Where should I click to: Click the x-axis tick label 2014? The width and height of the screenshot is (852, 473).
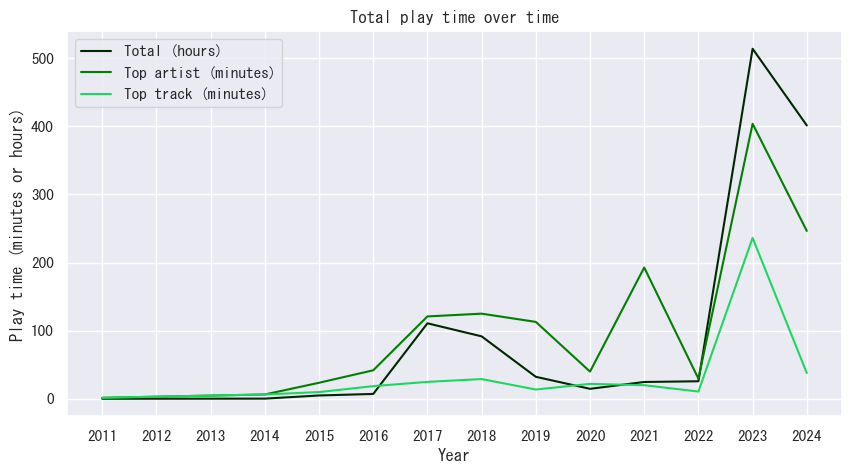click(265, 436)
